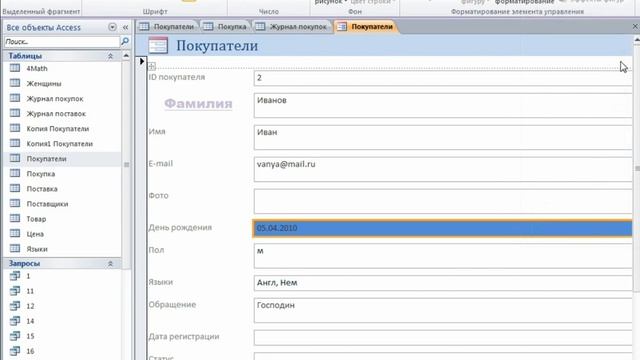
Task: Open the Поставка table icon
Action: pos(15,189)
